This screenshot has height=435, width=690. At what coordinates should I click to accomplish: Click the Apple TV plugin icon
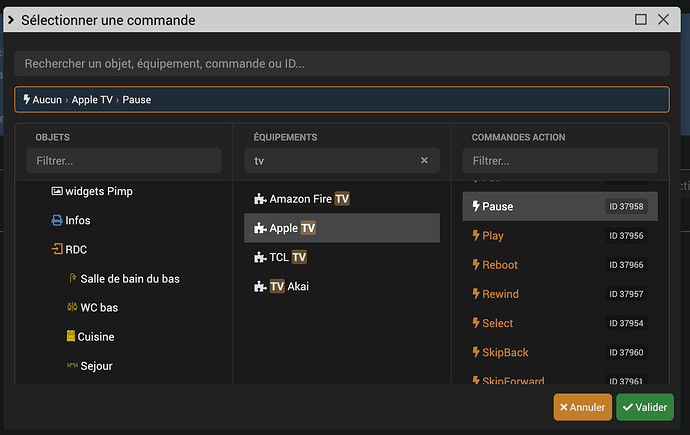pos(260,228)
